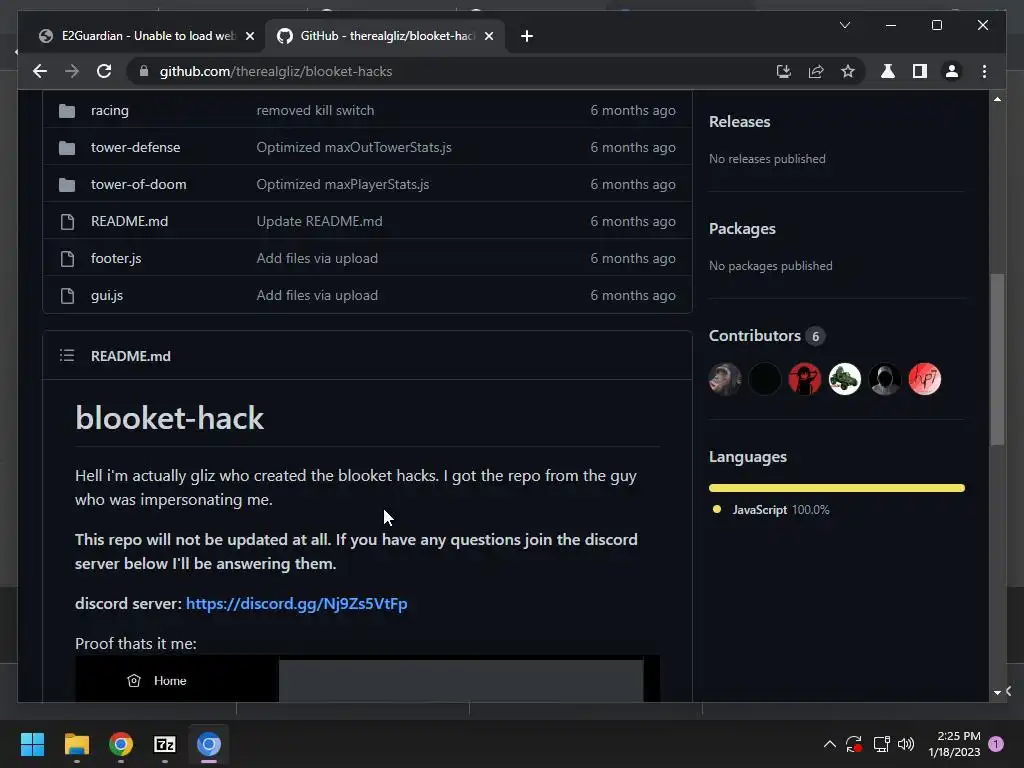Click the browser forward arrow
The image size is (1024, 768).
tap(72, 71)
